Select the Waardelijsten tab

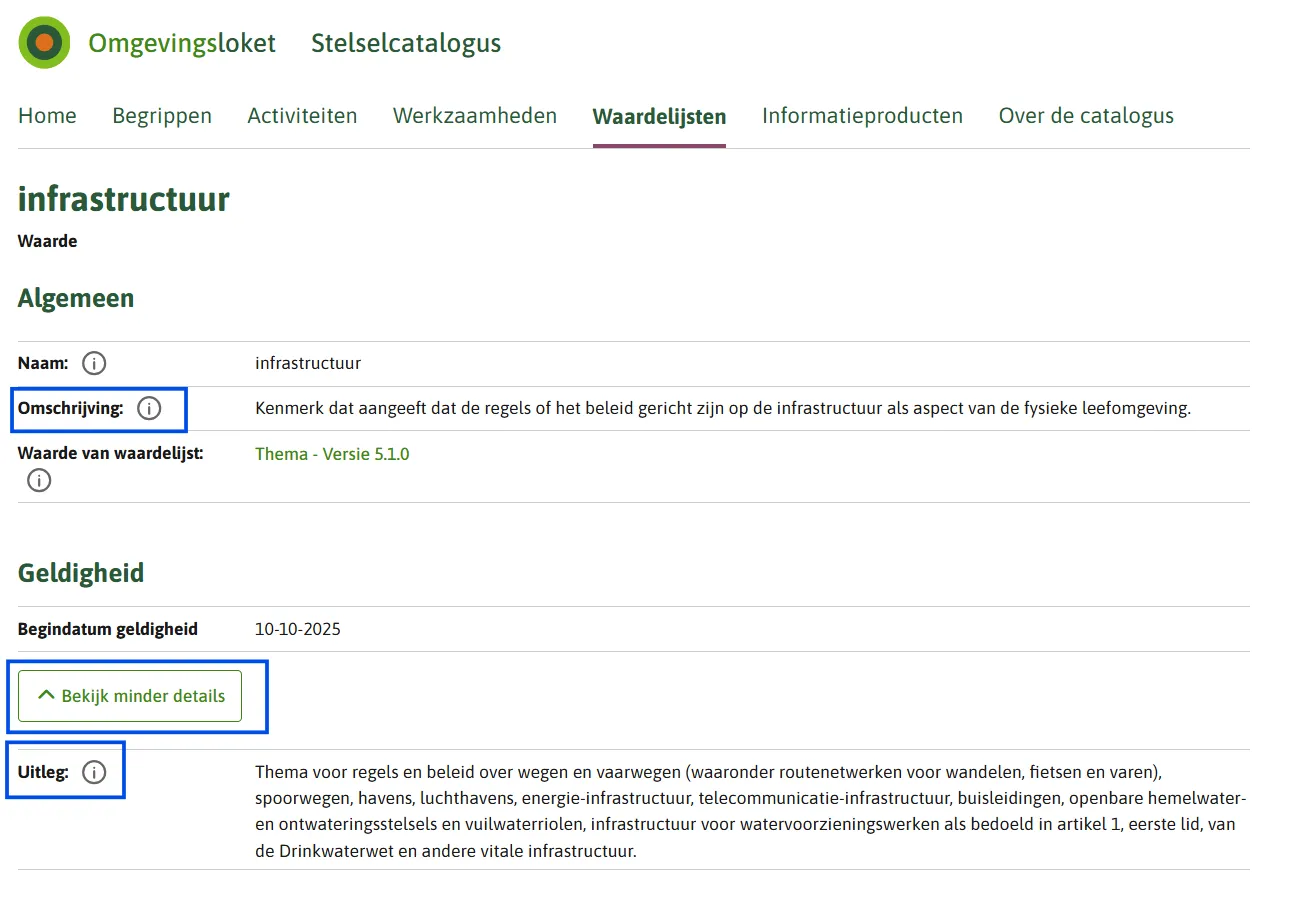point(659,115)
